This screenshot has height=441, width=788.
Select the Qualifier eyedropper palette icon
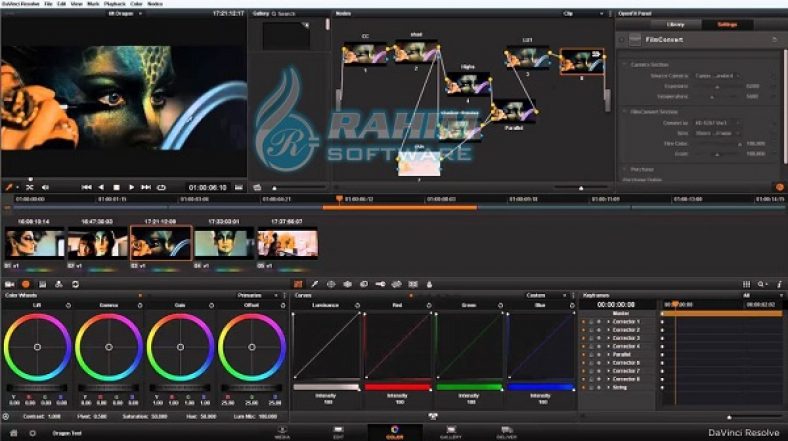click(315, 284)
